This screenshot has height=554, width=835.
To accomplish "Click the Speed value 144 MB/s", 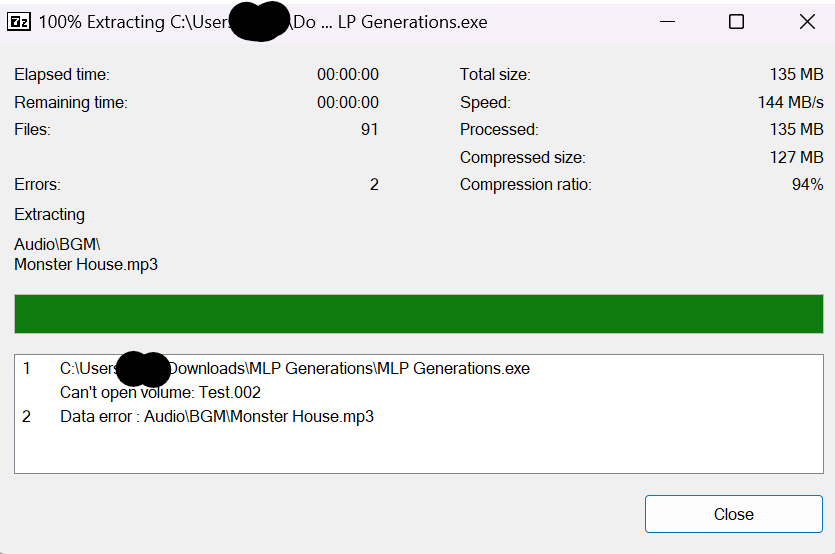I will click(790, 102).
